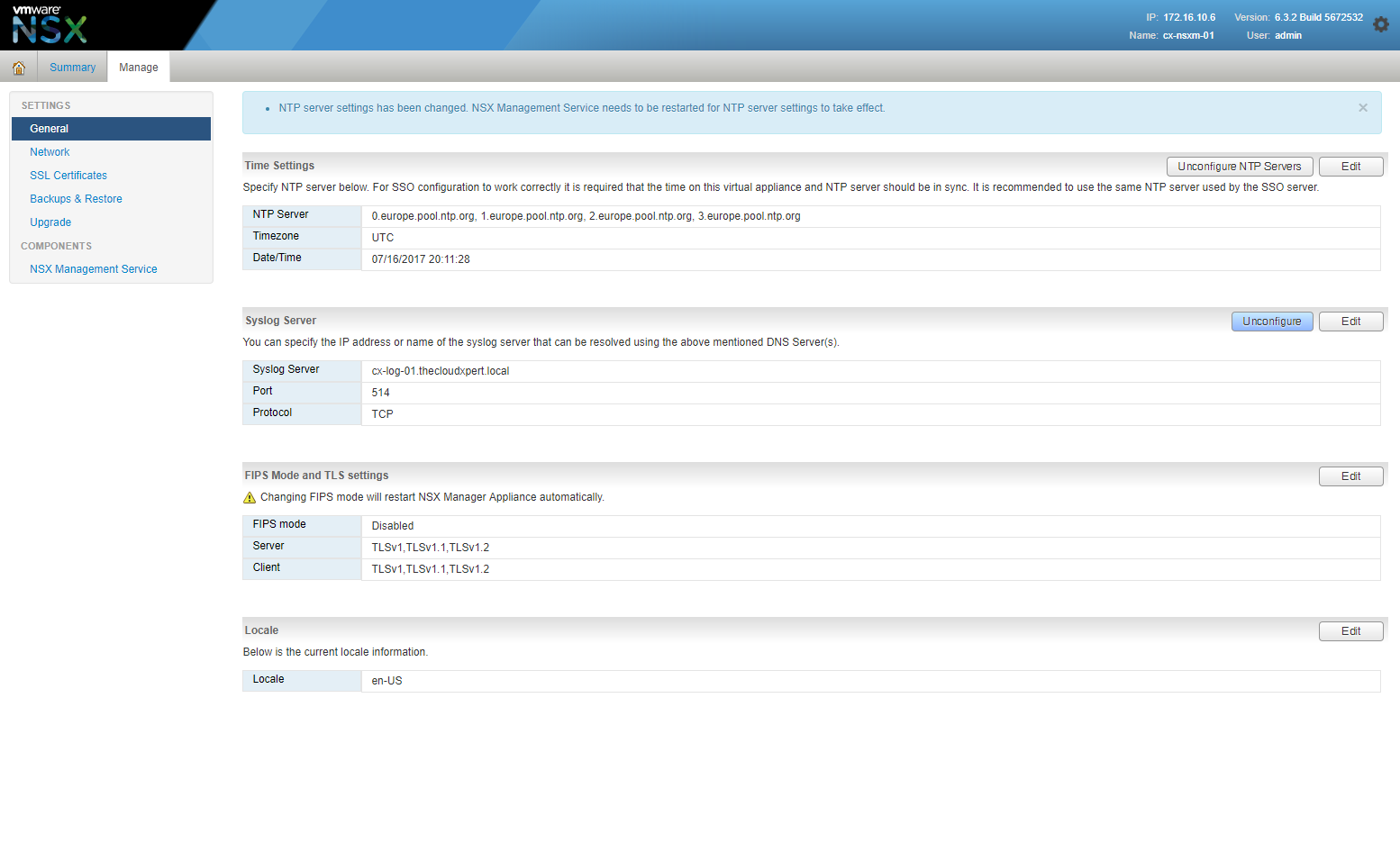
Task: Switch to the Summary tab
Action: point(72,68)
